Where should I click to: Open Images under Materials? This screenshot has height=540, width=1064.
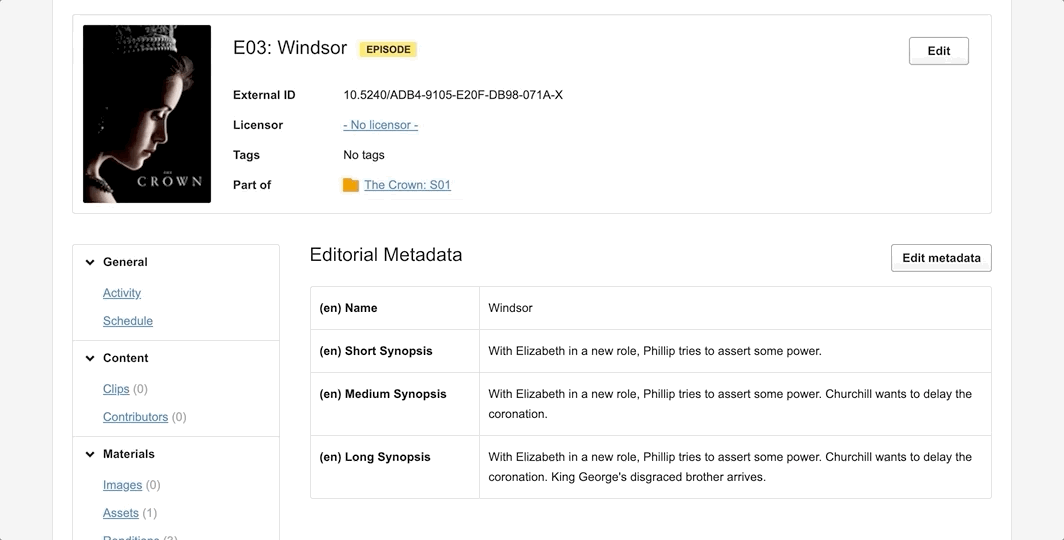pyautogui.click(x=122, y=485)
